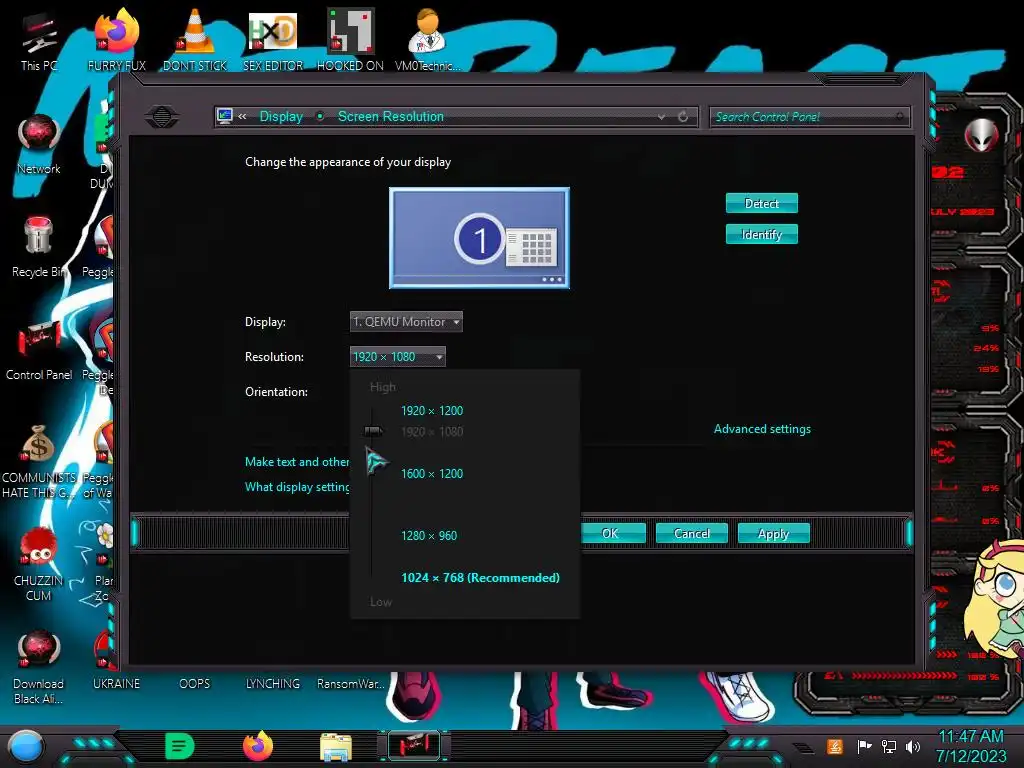Click the Identify button

(x=761, y=234)
